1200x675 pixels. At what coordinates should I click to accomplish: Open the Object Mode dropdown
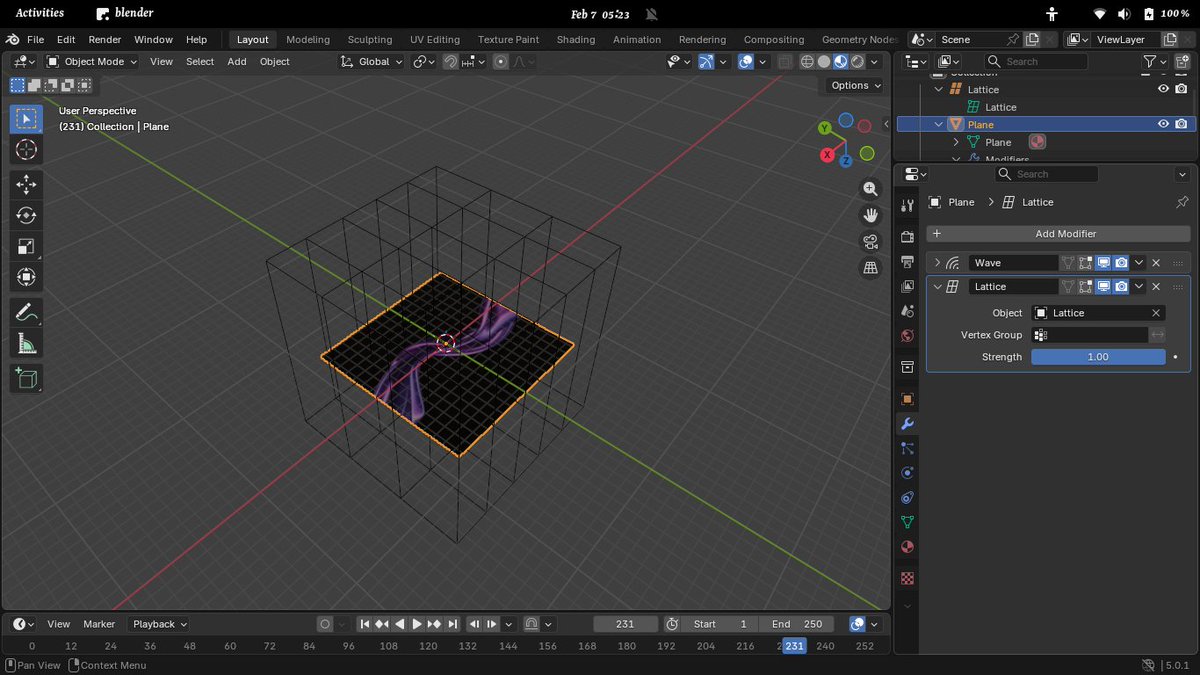coord(92,62)
